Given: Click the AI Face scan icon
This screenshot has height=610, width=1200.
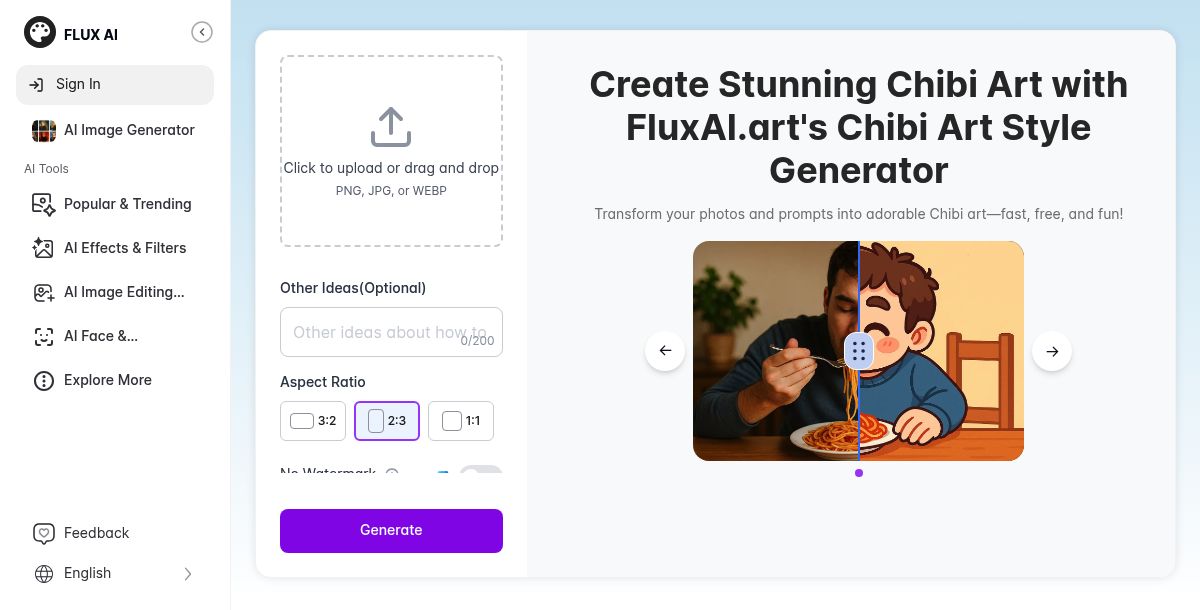Looking at the screenshot, I should click(x=43, y=336).
